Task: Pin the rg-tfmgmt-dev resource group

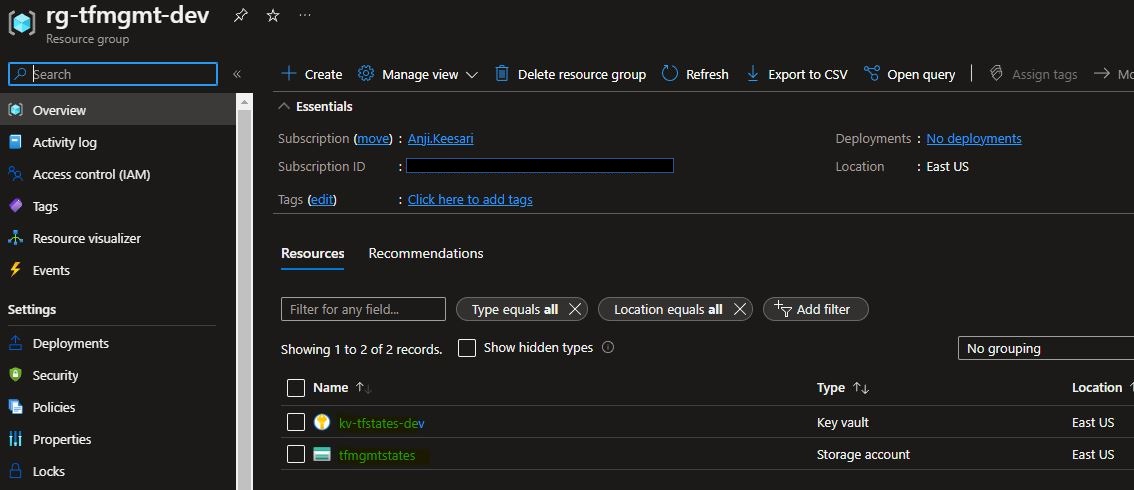Action: (x=240, y=15)
